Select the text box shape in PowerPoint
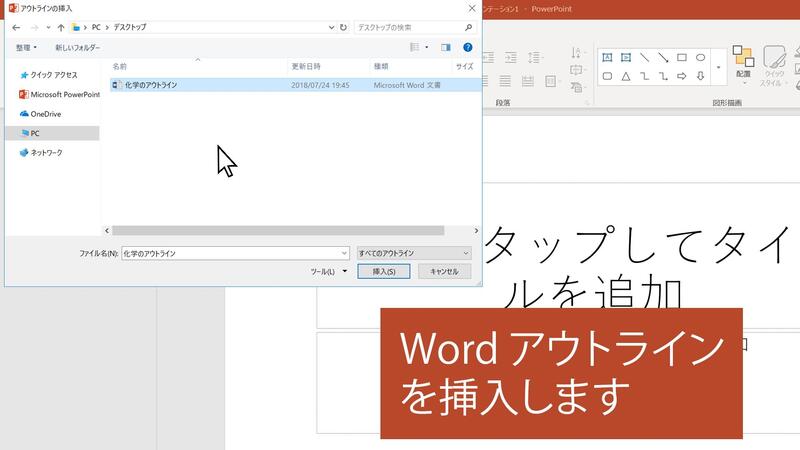This screenshot has width=800, height=450. pyautogui.click(x=607, y=58)
